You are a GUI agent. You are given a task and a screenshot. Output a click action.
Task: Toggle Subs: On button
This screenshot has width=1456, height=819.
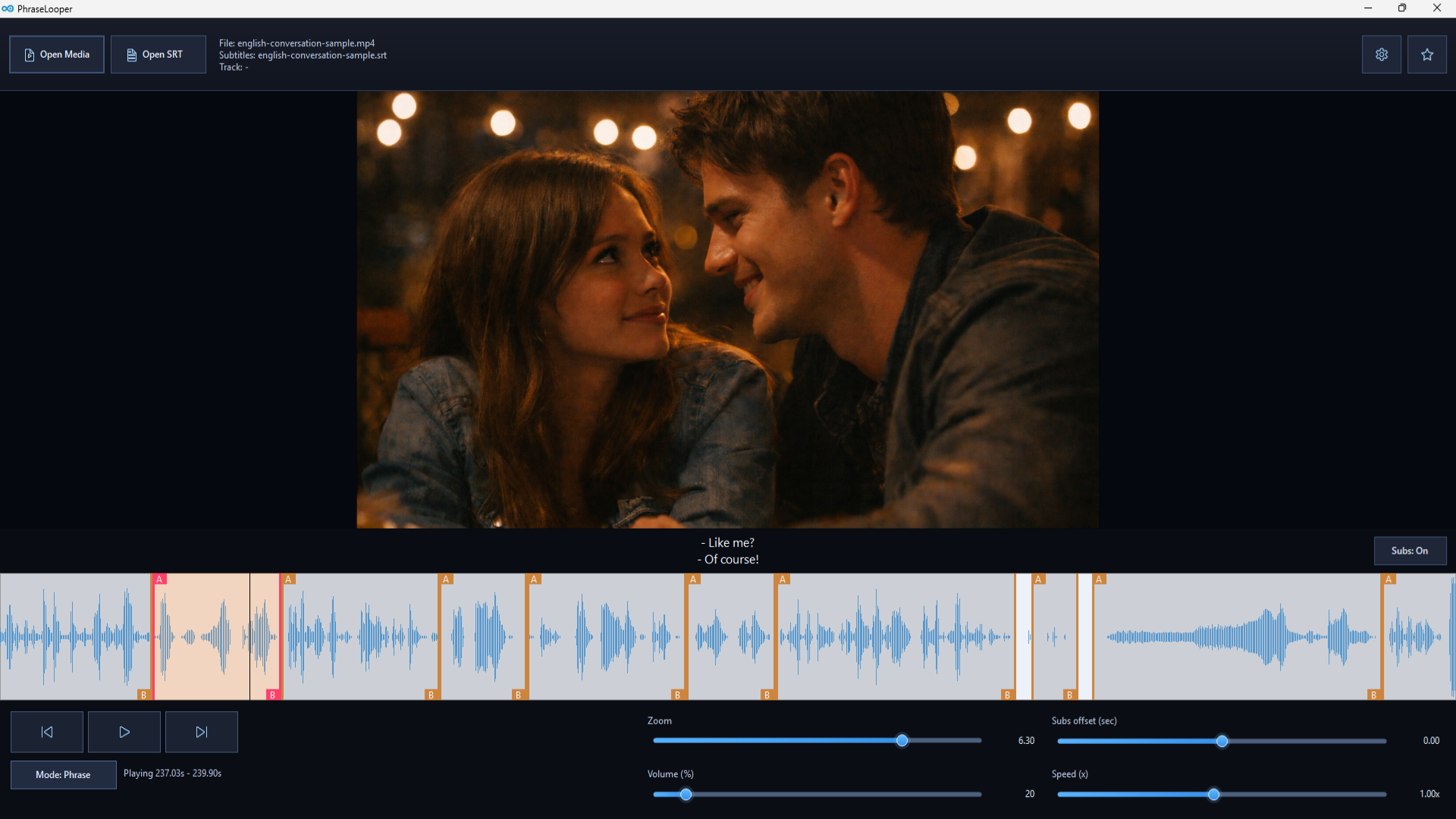(x=1409, y=551)
